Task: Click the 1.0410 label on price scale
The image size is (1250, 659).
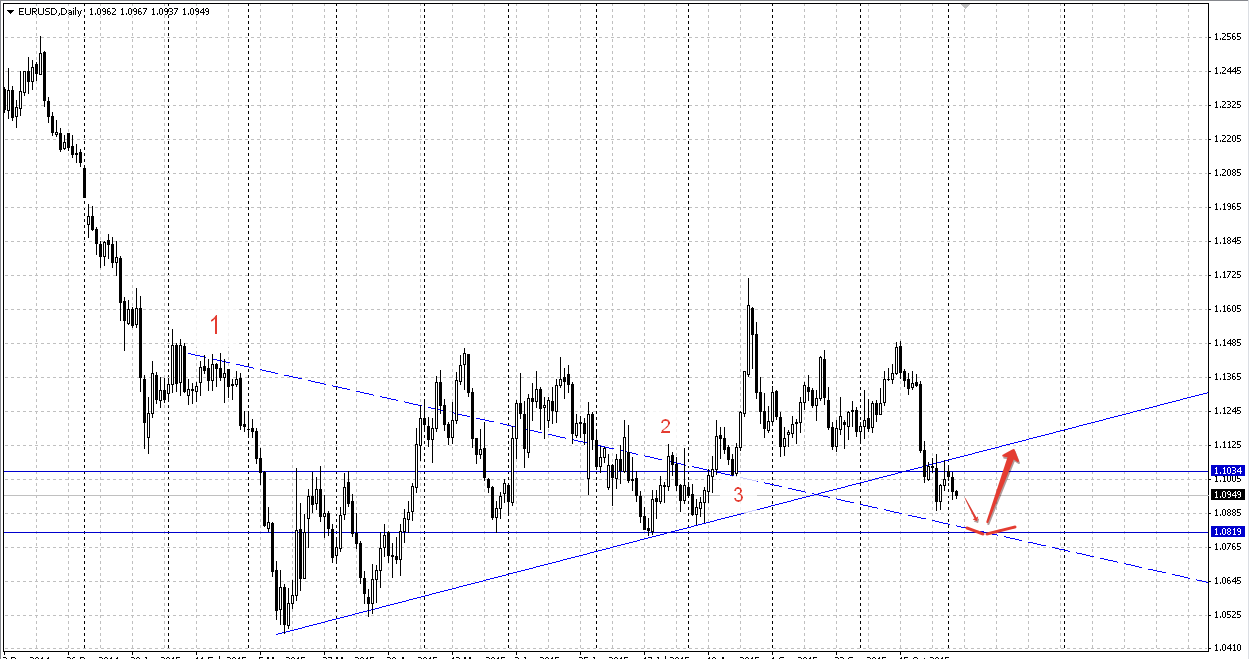Action: 1226,649
